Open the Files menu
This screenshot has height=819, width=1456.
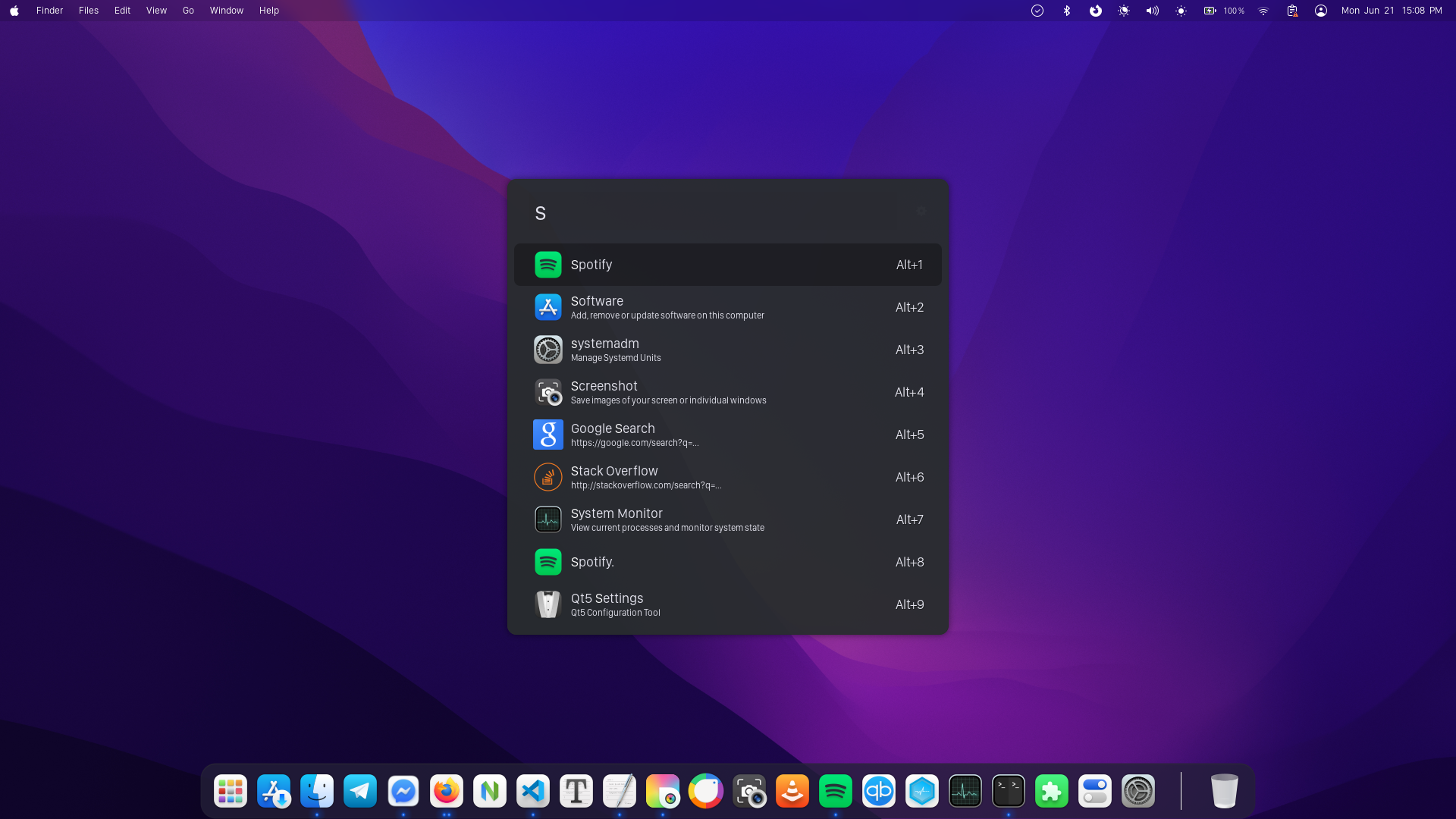[89, 11]
